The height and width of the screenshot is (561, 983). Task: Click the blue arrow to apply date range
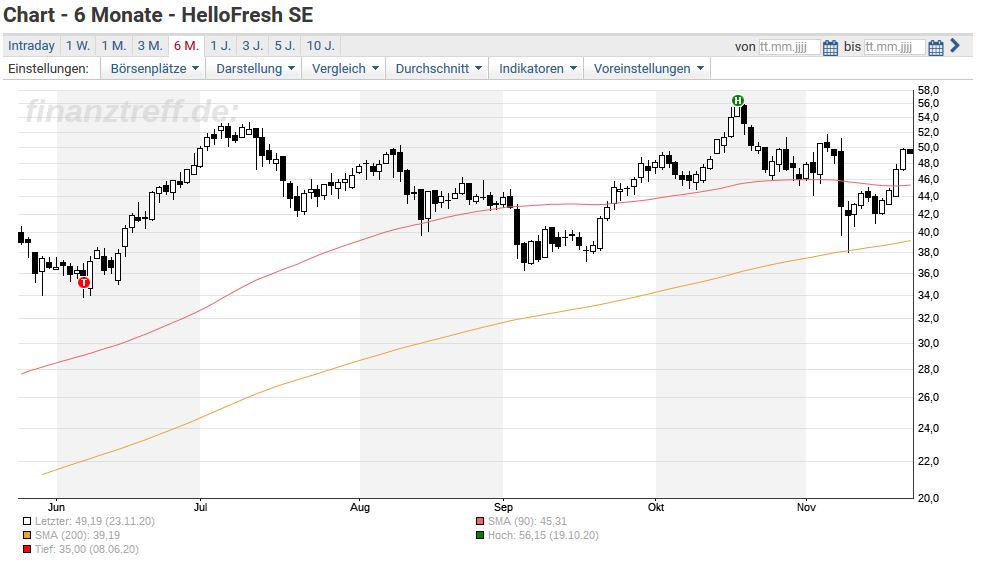pos(955,46)
